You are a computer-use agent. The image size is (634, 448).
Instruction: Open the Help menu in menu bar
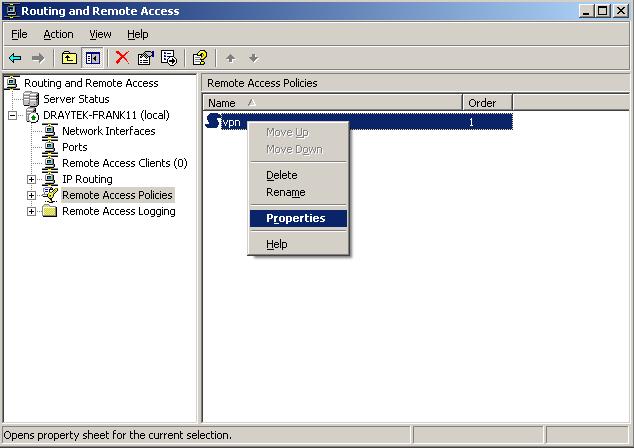coord(137,34)
